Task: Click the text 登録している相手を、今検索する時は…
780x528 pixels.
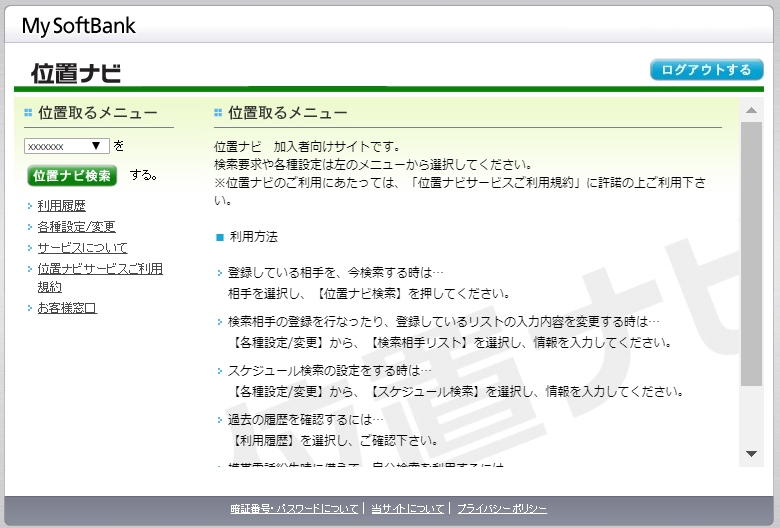Action: (x=336, y=273)
